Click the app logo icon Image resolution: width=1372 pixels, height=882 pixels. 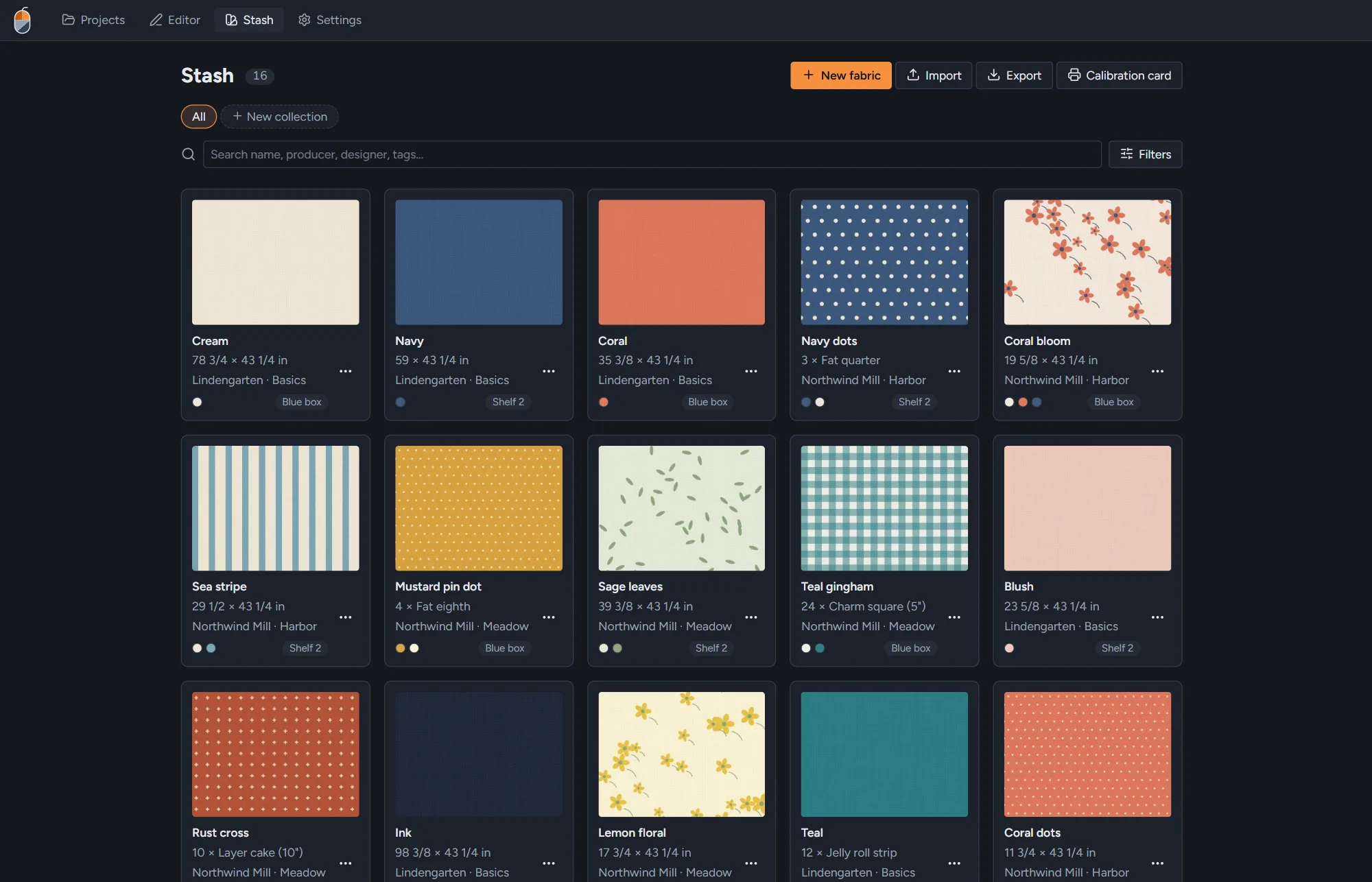coord(23,20)
